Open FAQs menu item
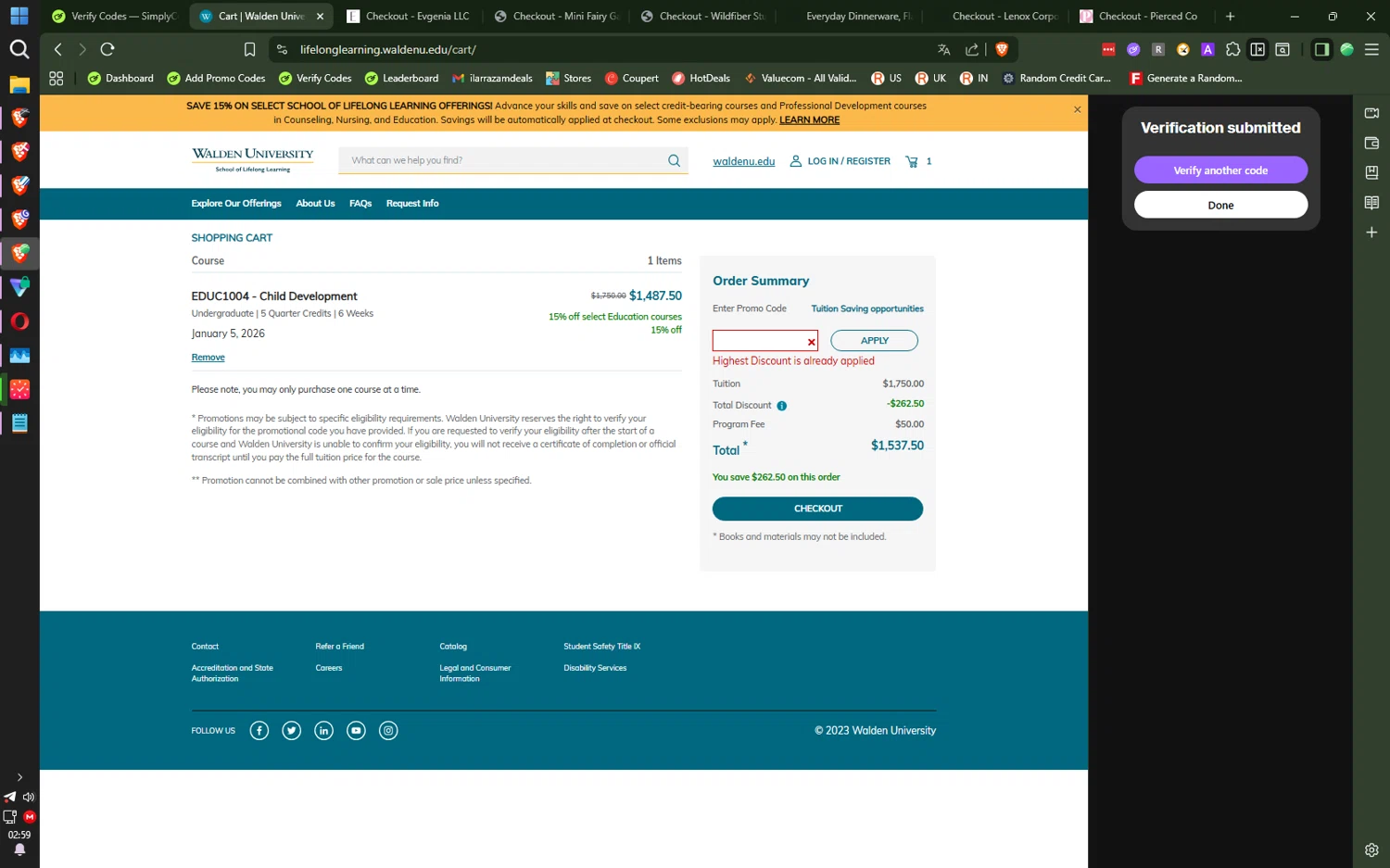Screen dimensions: 1390x868 (x=360, y=204)
